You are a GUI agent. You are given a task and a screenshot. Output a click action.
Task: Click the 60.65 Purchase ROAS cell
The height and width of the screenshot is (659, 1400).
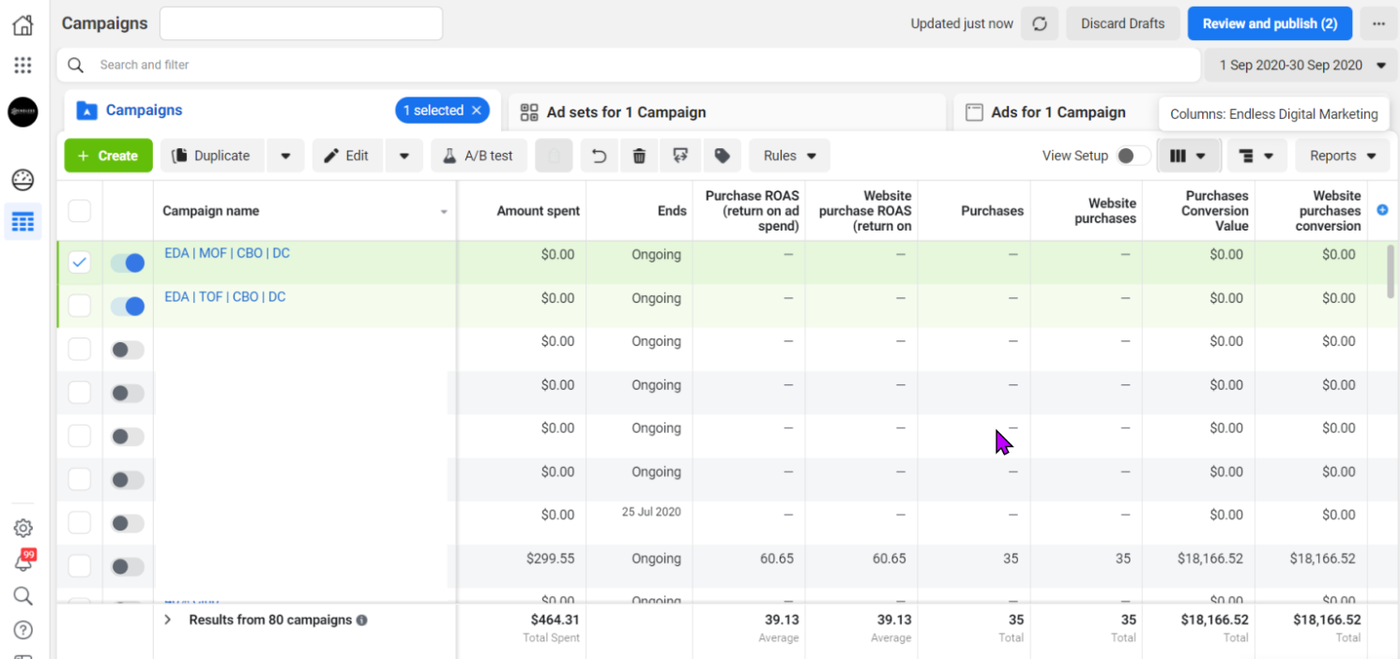pyautogui.click(x=777, y=559)
